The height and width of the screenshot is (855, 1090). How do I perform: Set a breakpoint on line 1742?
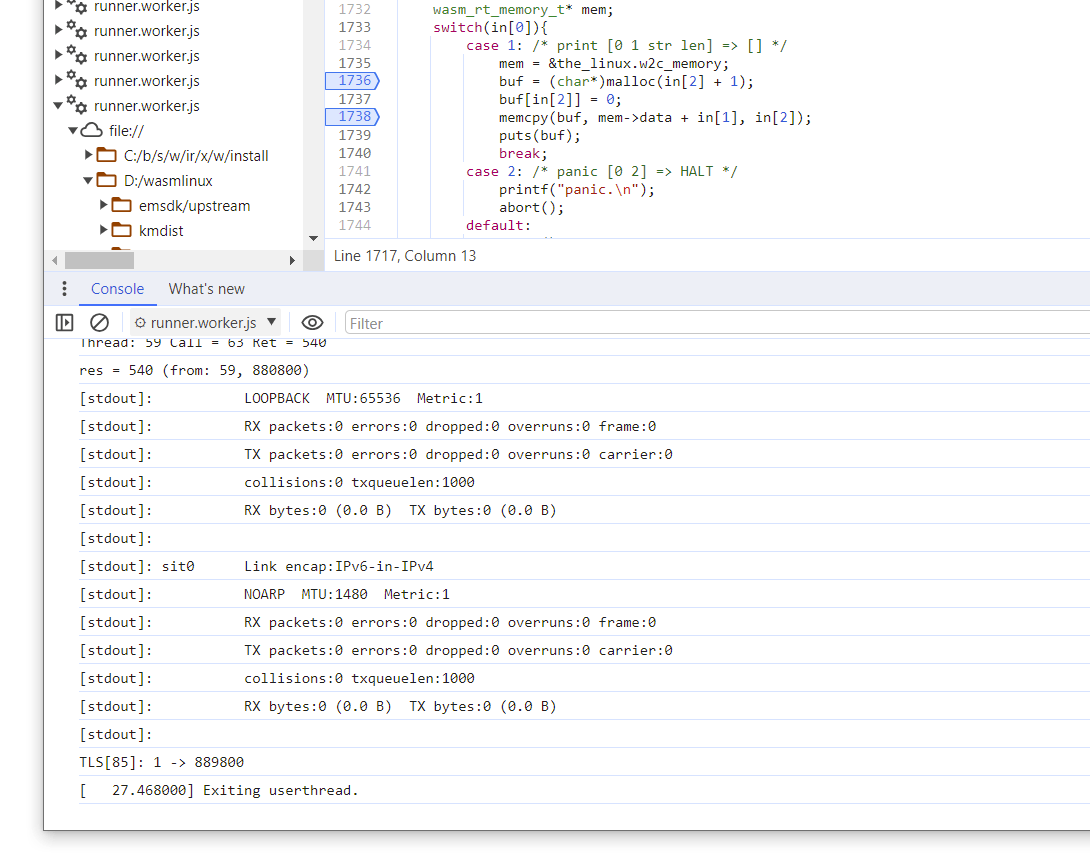click(355, 189)
